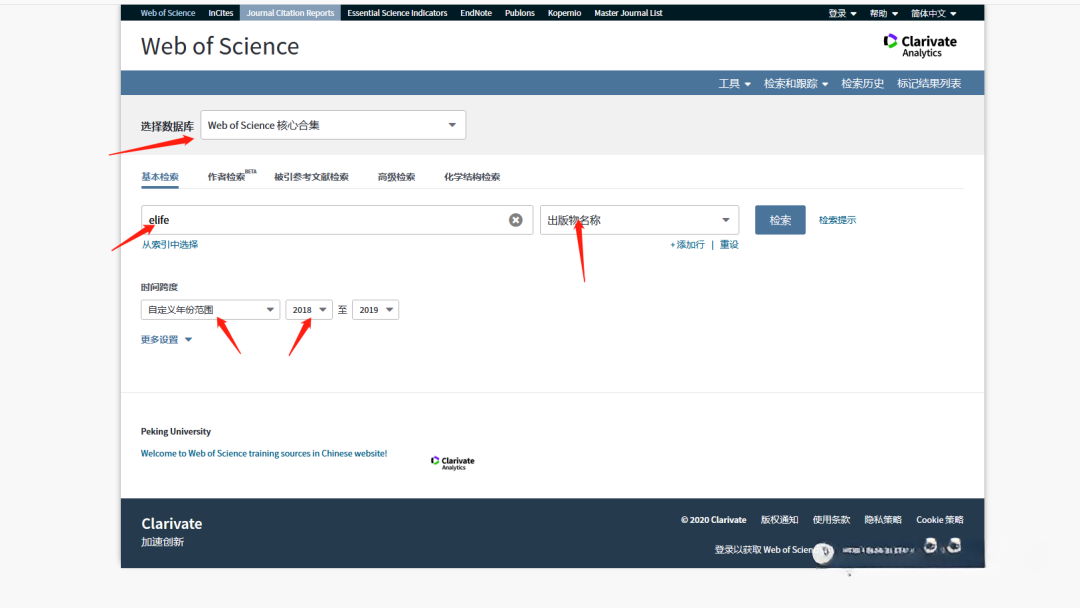
Task: Click the Cookie 策略 footer link
Action: [939, 520]
